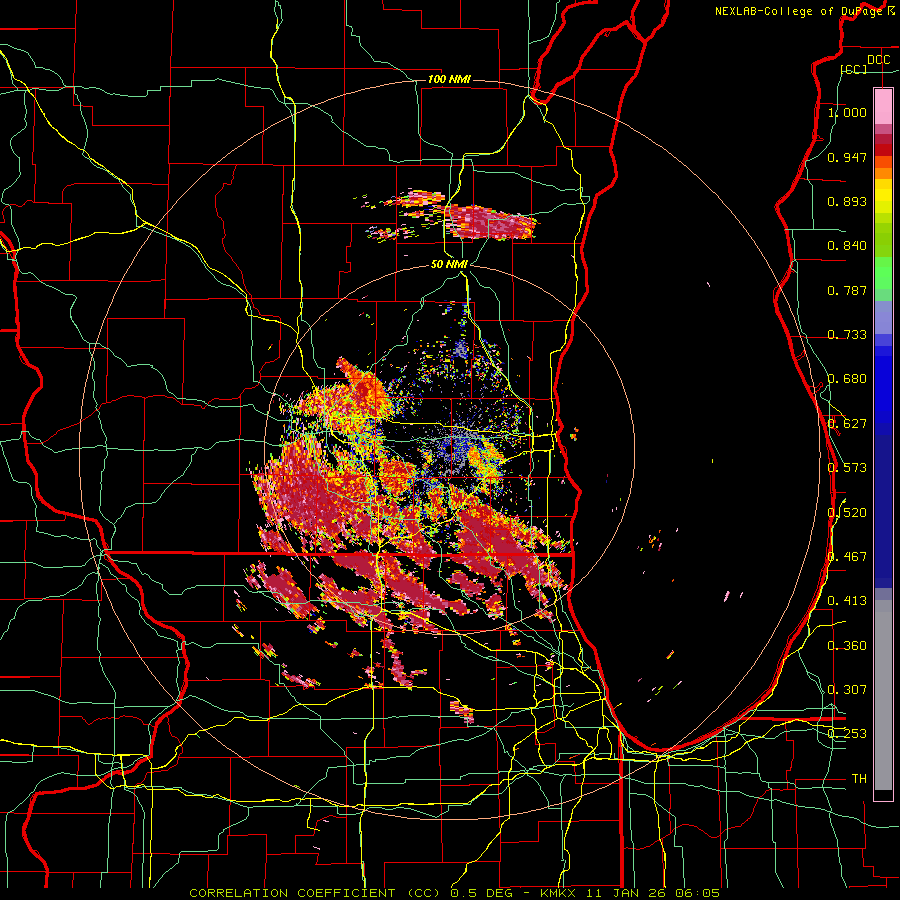Select the 0.413 scale value
900x900 pixels.
click(847, 601)
